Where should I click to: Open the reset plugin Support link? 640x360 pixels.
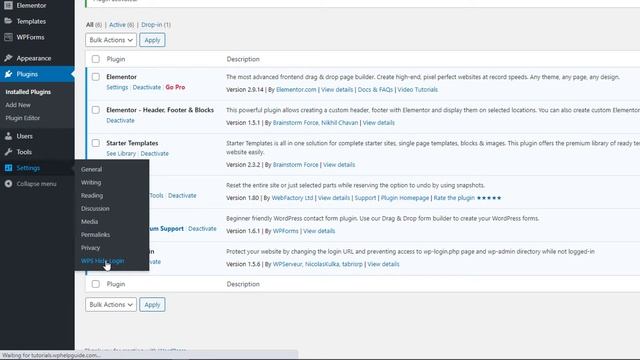[365, 198]
